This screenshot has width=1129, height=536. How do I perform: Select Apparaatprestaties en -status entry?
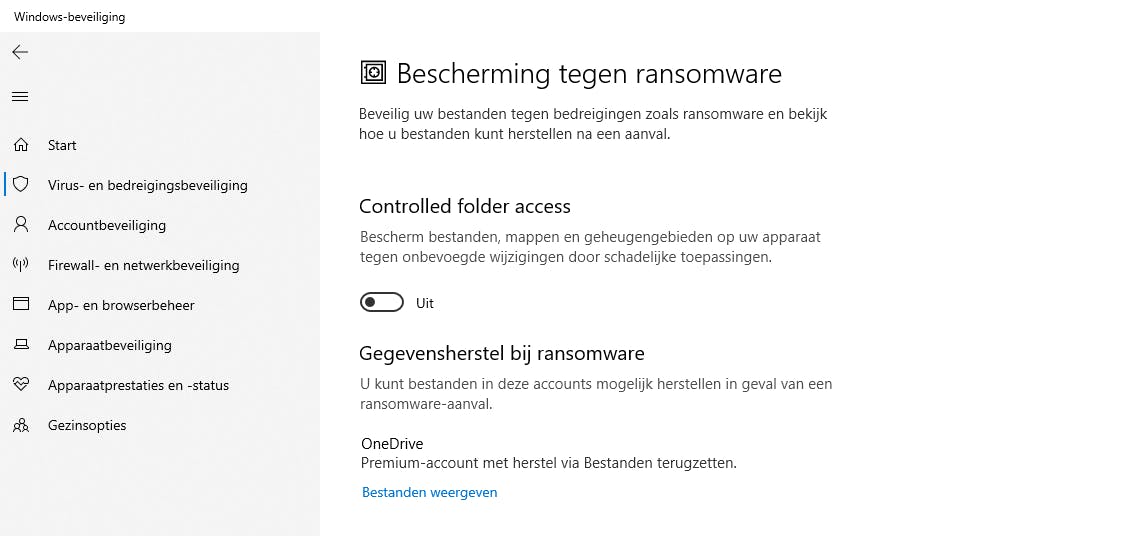tap(138, 385)
